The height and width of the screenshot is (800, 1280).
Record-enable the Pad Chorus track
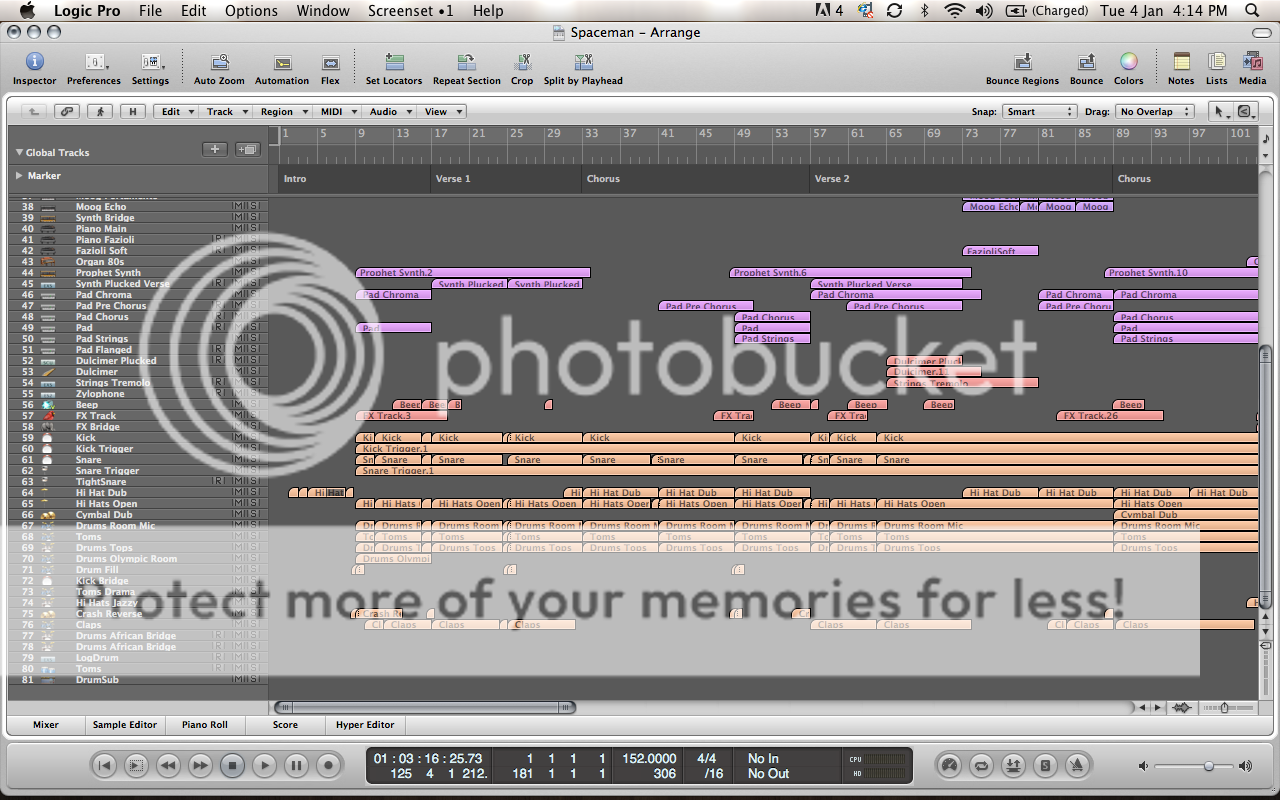coord(218,317)
